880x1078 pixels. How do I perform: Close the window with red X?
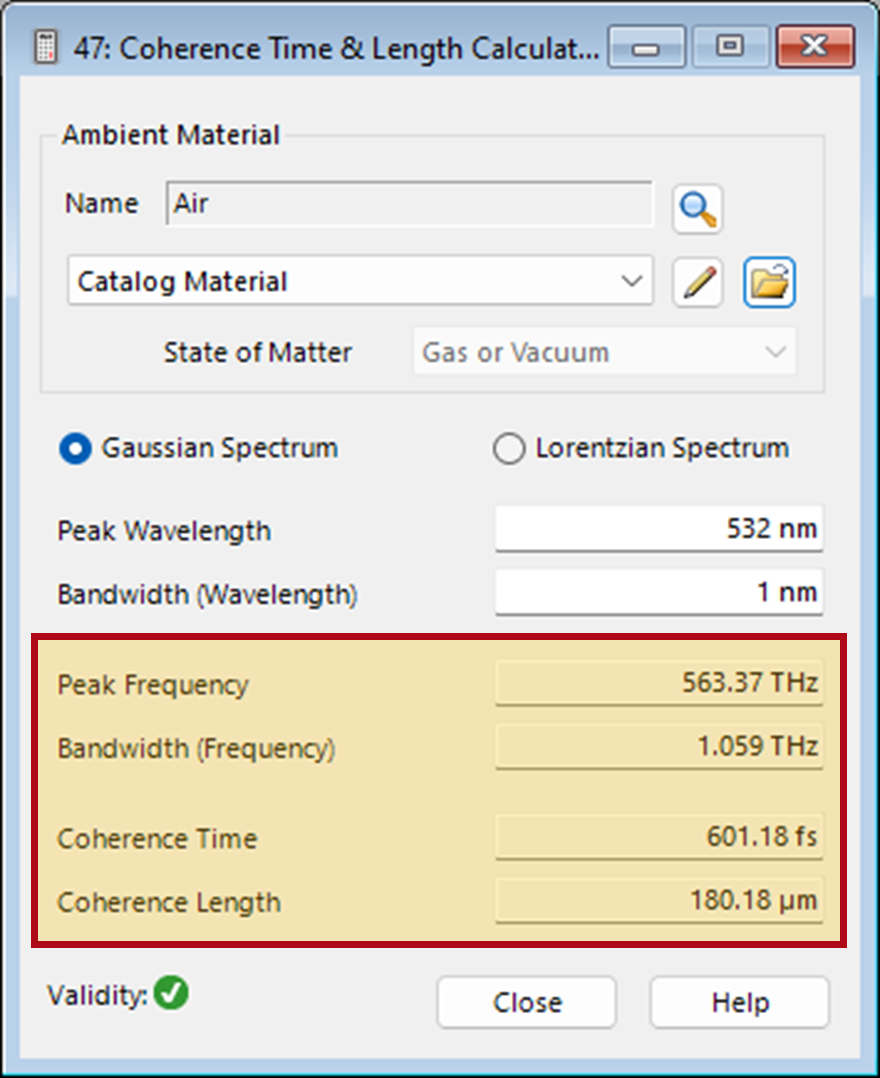coord(815,47)
